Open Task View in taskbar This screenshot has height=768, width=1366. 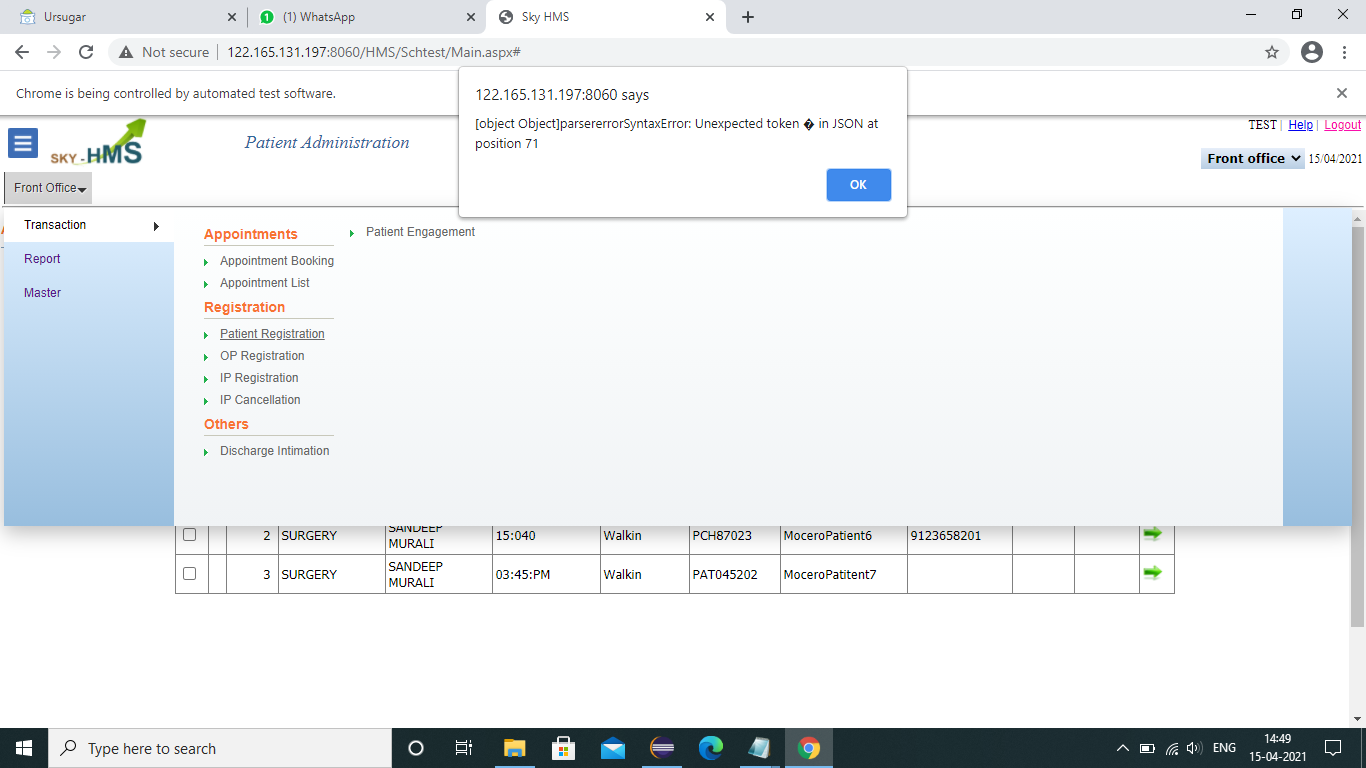[x=464, y=748]
